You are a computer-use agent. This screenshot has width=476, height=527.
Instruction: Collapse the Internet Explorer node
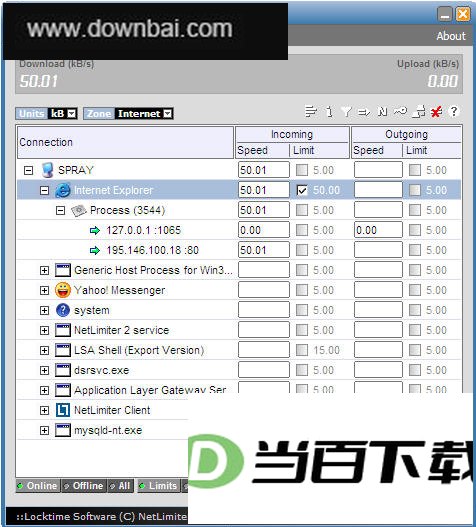click(x=44, y=191)
